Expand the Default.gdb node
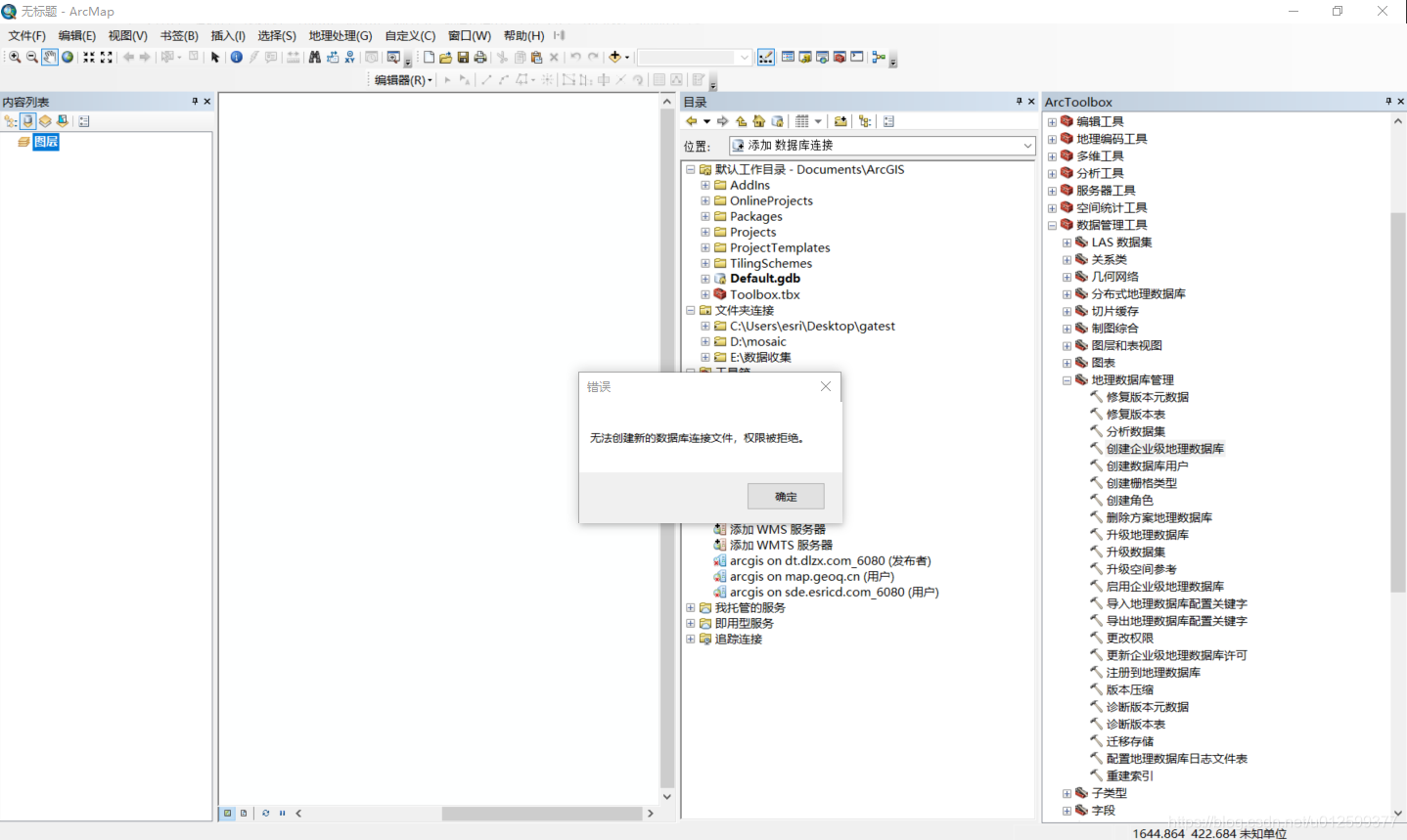Viewport: 1407px width, 840px height. point(704,279)
